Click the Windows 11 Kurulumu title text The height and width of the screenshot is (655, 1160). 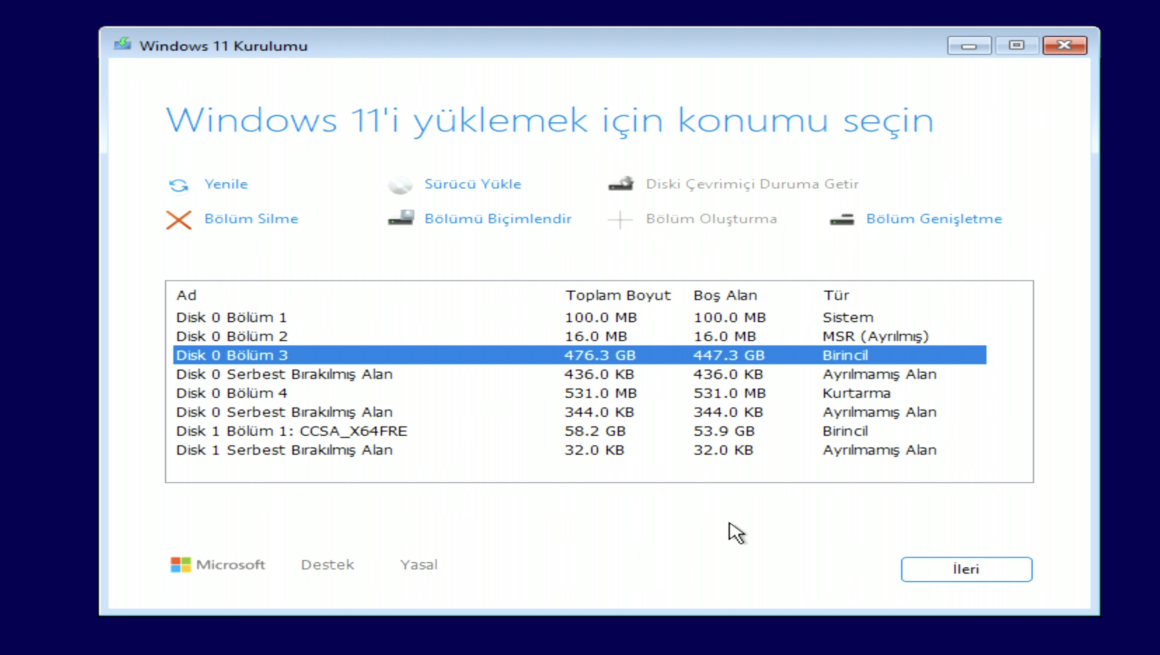click(223, 46)
